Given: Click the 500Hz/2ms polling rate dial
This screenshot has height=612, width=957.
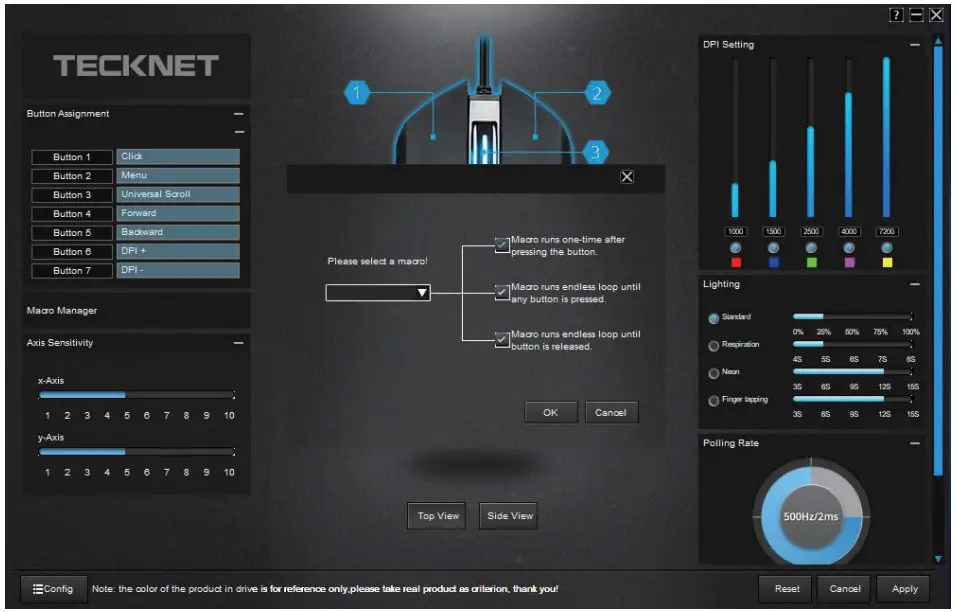Looking at the screenshot, I should pos(811,516).
